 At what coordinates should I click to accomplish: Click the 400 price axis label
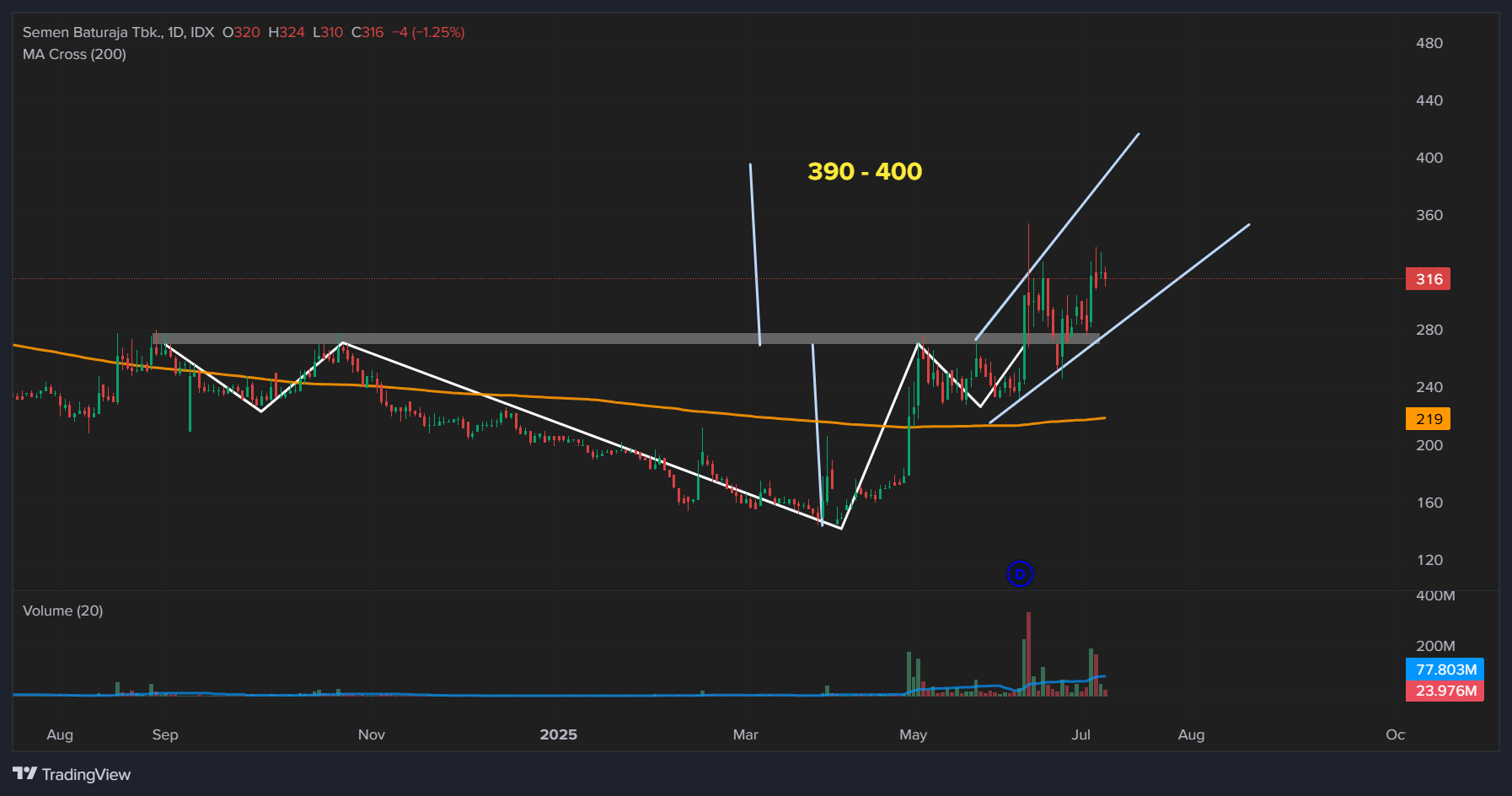pyautogui.click(x=1429, y=158)
